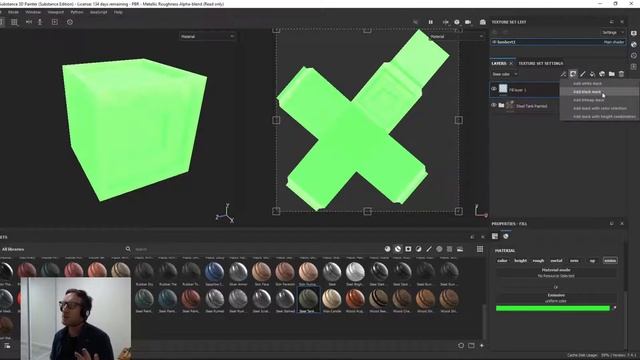
Task: Open the 3D viewport Material dropdown
Action: pos(207,36)
